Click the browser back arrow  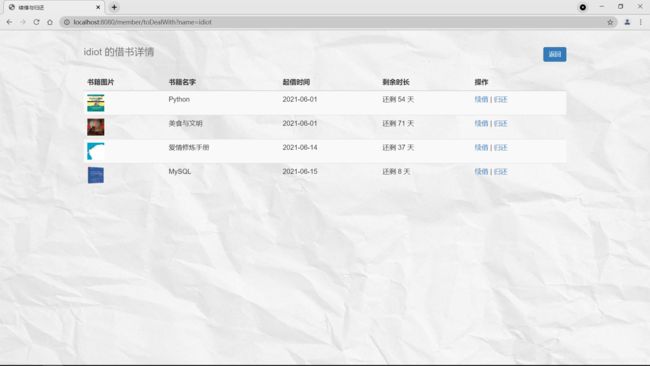coord(9,22)
